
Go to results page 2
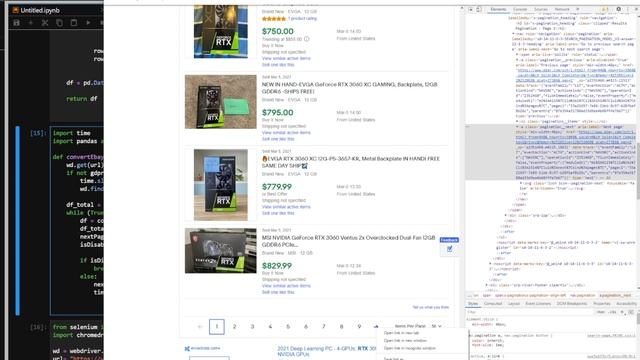click(234, 327)
